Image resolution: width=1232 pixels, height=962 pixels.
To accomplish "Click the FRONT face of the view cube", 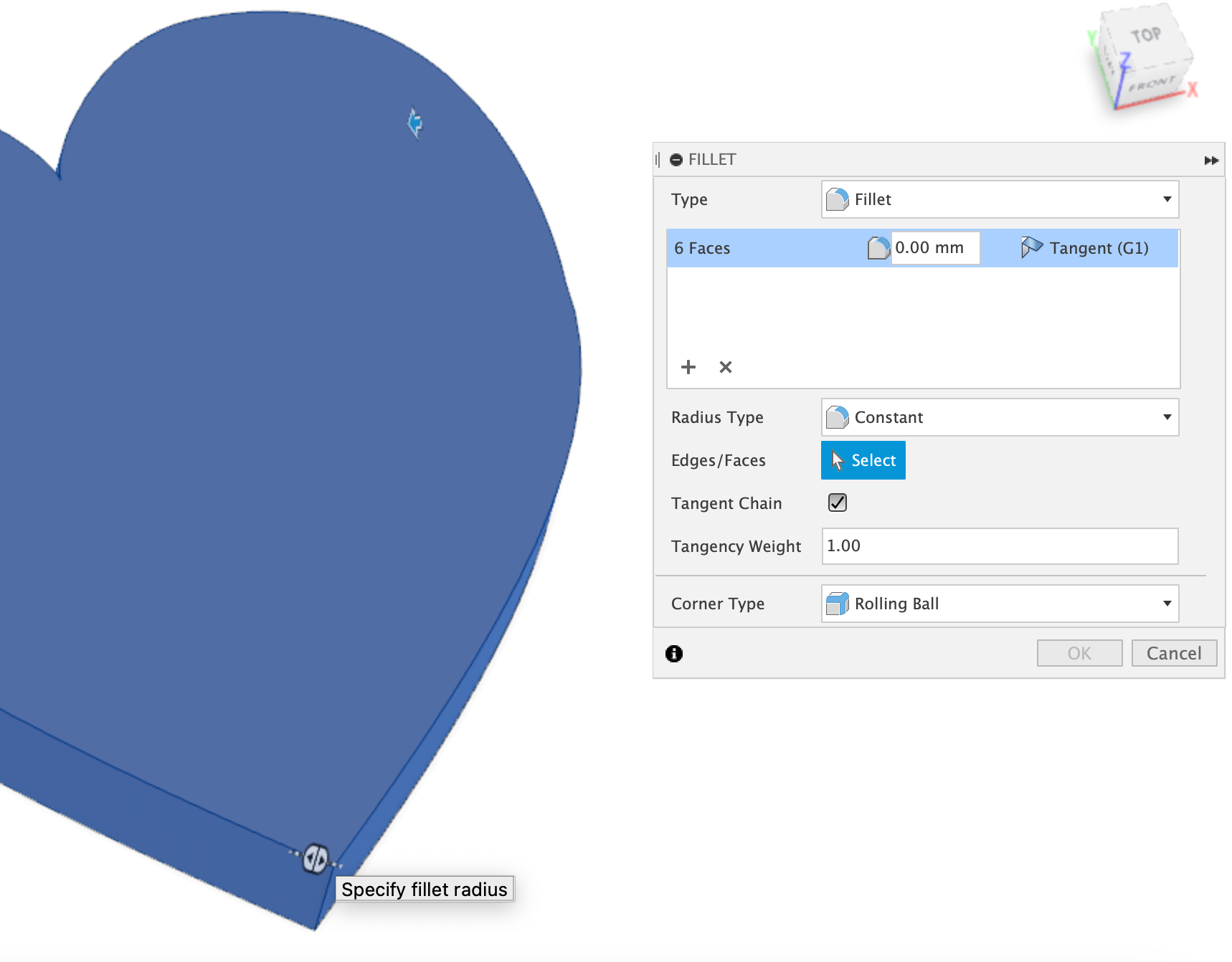I will [1153, 84].
